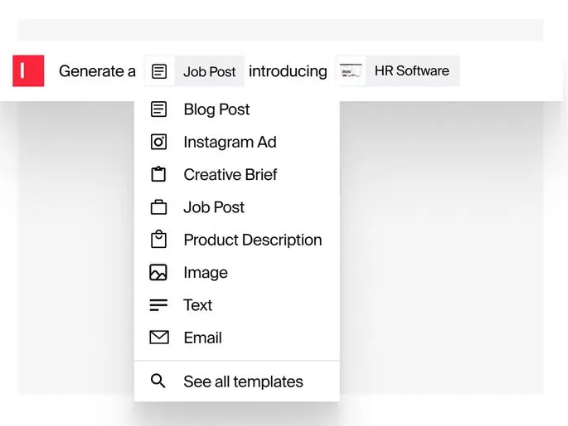Click the Blog Post document icon

159,109
